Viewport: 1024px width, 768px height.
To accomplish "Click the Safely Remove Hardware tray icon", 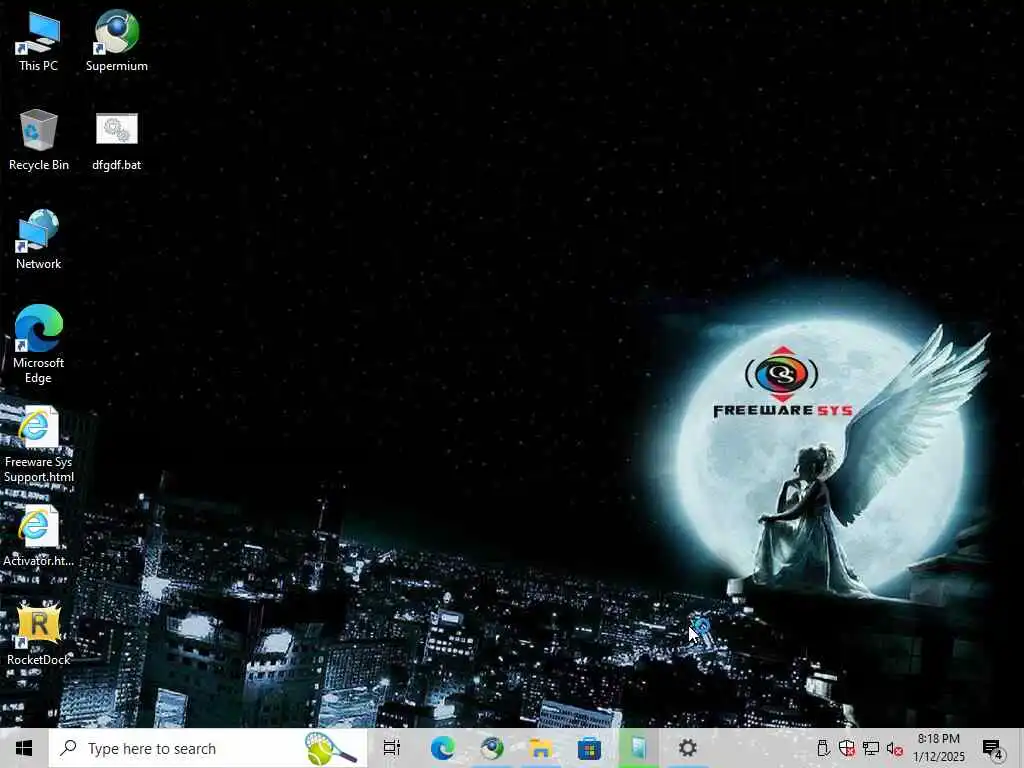I will pos(823,748).
